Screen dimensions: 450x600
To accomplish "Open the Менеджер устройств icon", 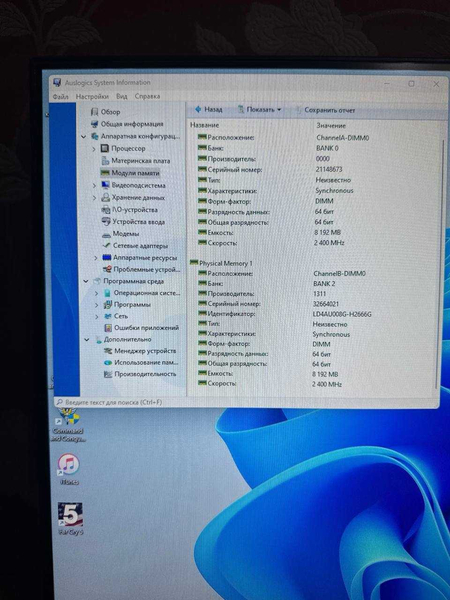I will [x=108, y=351].
